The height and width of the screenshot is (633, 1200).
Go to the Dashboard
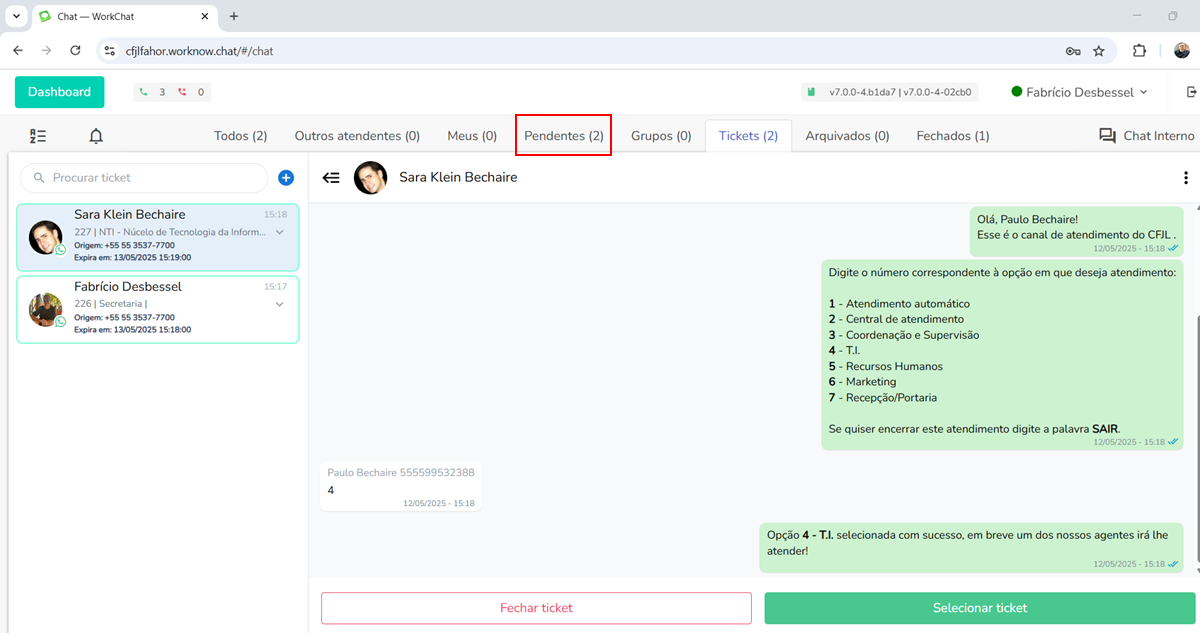[x=59, y=92]
